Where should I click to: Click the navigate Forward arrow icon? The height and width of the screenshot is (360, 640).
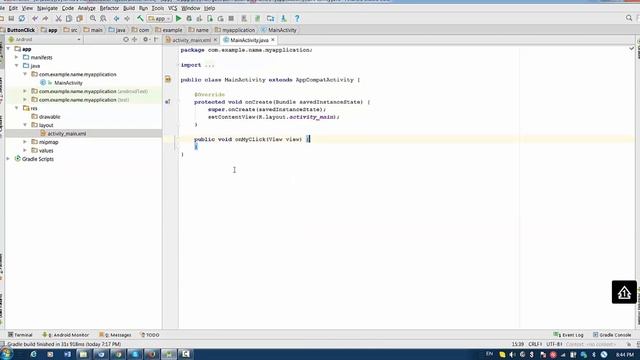point(127,18)
